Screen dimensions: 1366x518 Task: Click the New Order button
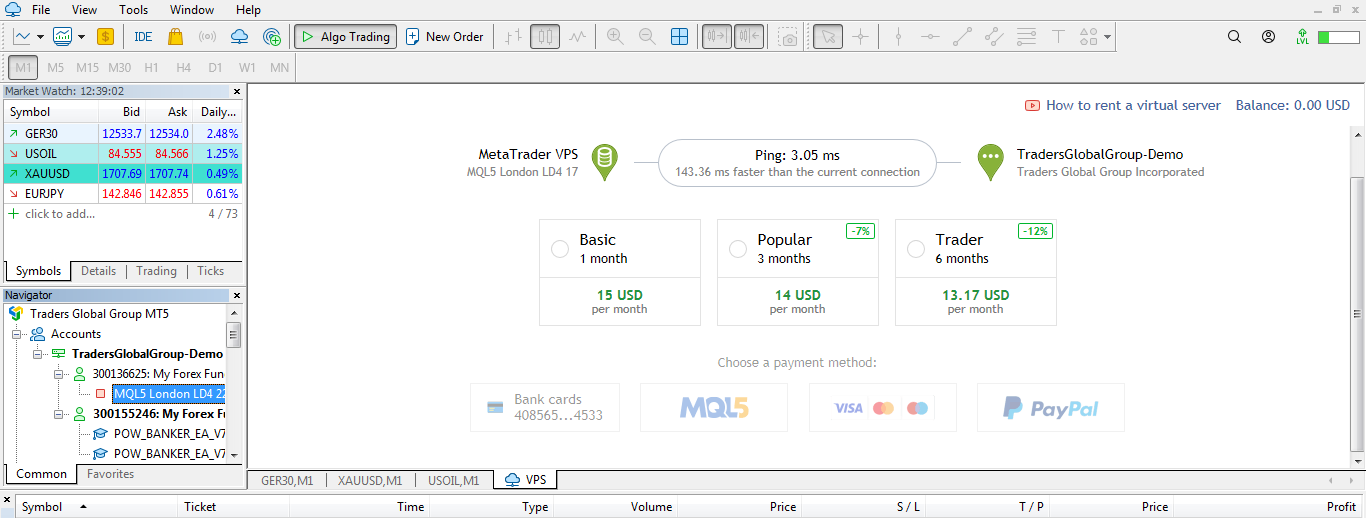click(x=445, y=37)
